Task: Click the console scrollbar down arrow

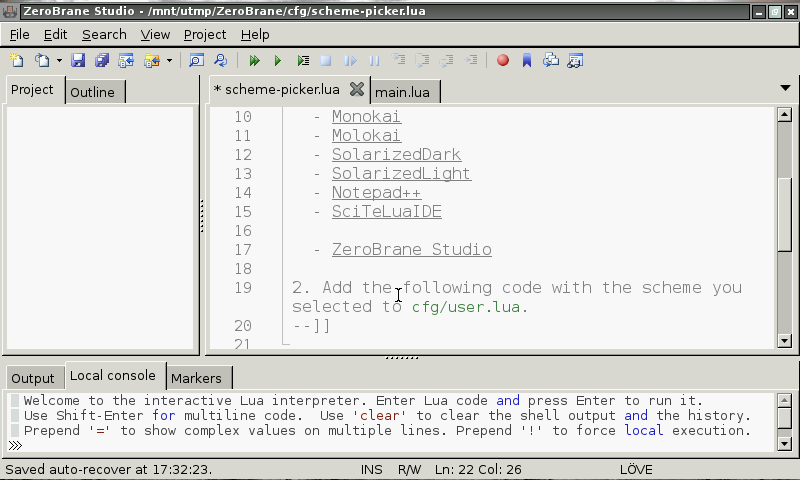Action: click(785, 444)
